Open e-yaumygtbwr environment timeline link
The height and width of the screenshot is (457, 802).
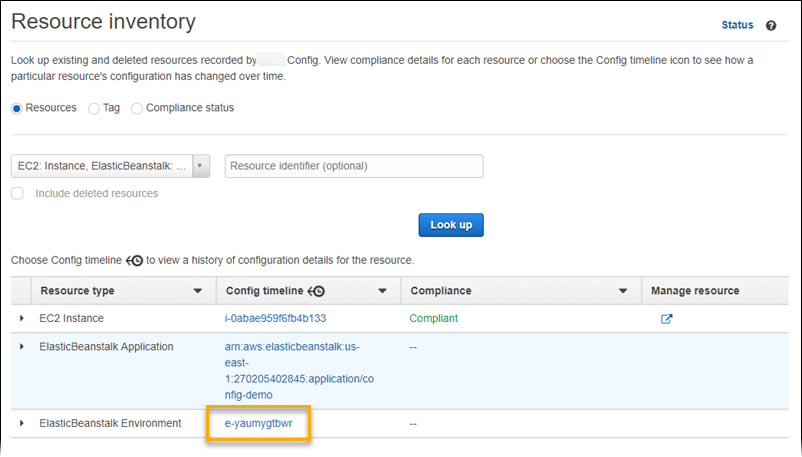point(258,423)
